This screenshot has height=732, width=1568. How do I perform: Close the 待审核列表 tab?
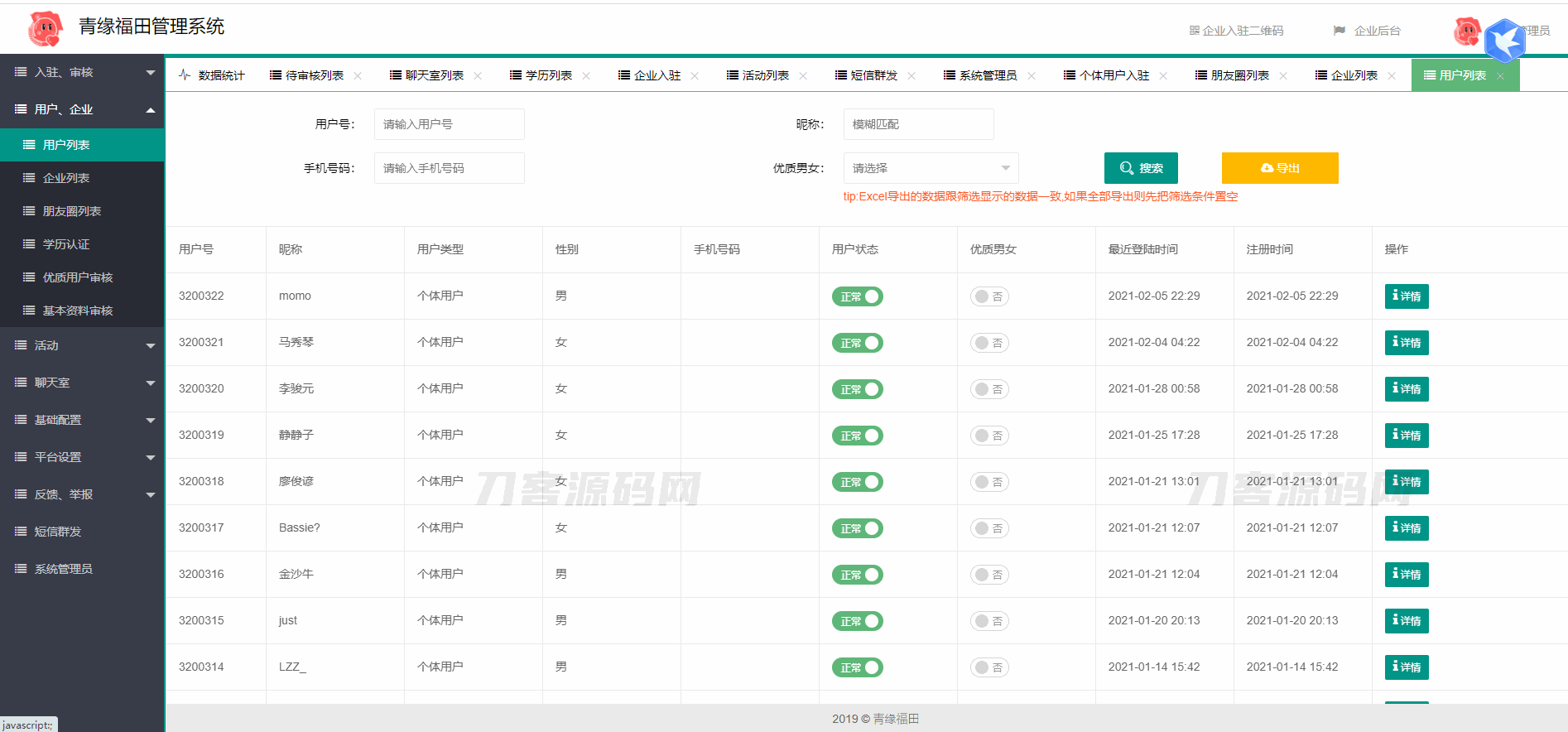[x=358, y=75]
